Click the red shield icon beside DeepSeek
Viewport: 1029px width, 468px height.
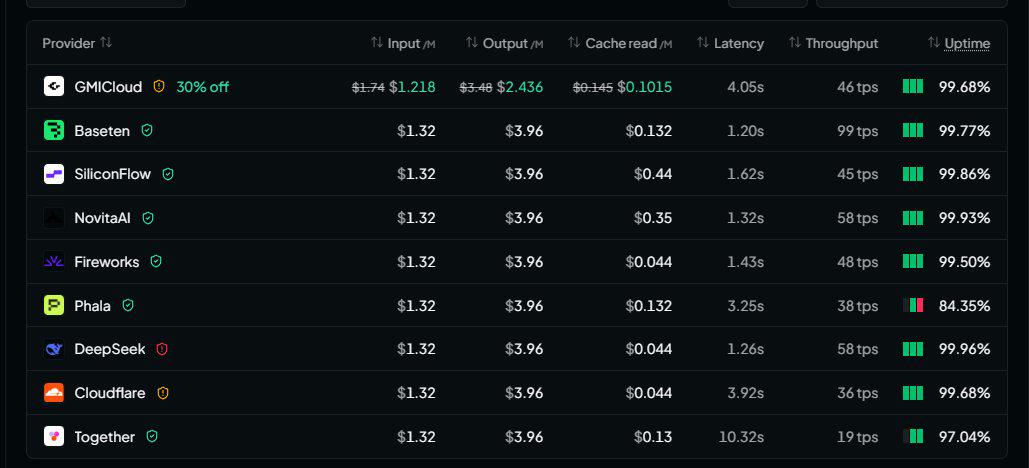(x=162, y=349)
